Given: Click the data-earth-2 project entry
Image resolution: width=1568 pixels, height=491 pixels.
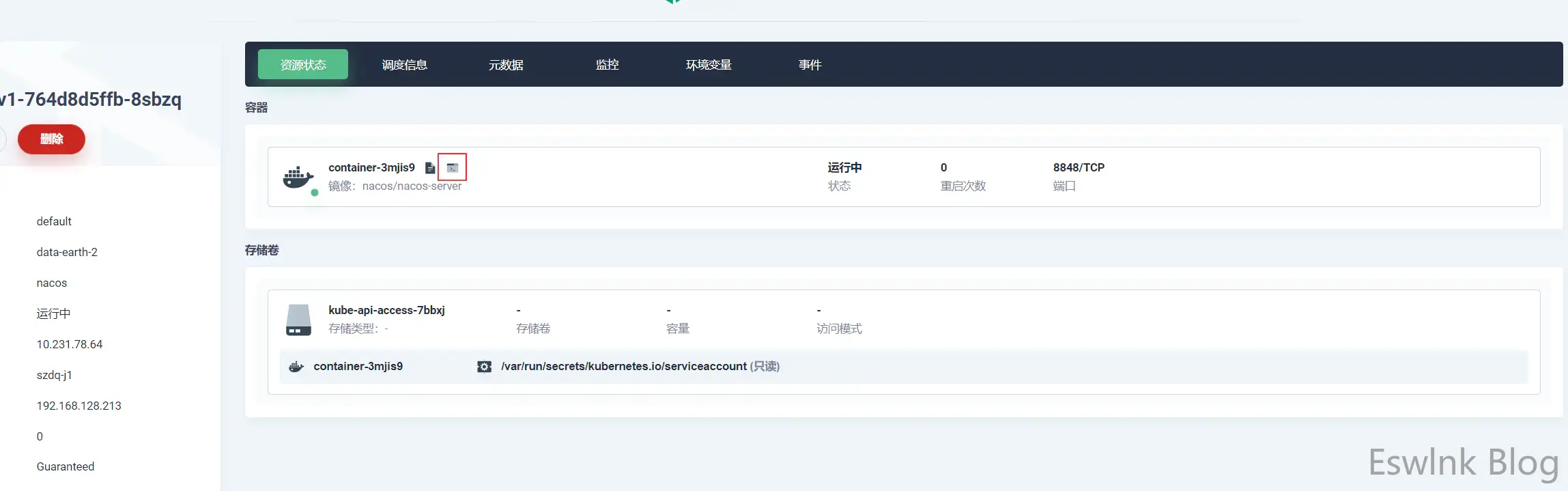Looking at the screenshot, I should [x=67, y=252].
